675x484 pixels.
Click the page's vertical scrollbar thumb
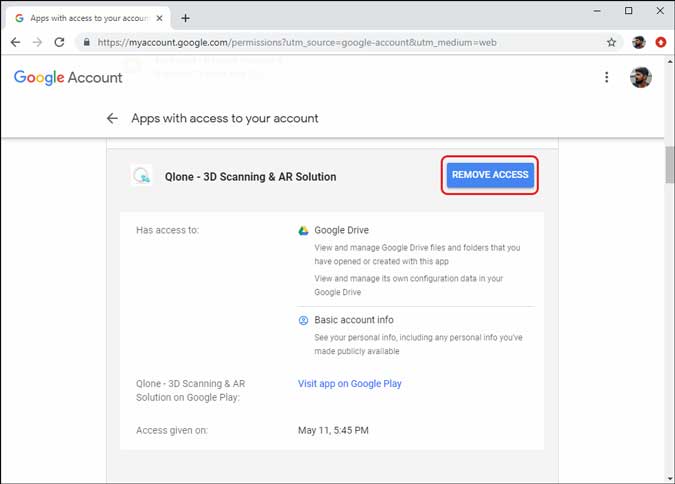669,165
